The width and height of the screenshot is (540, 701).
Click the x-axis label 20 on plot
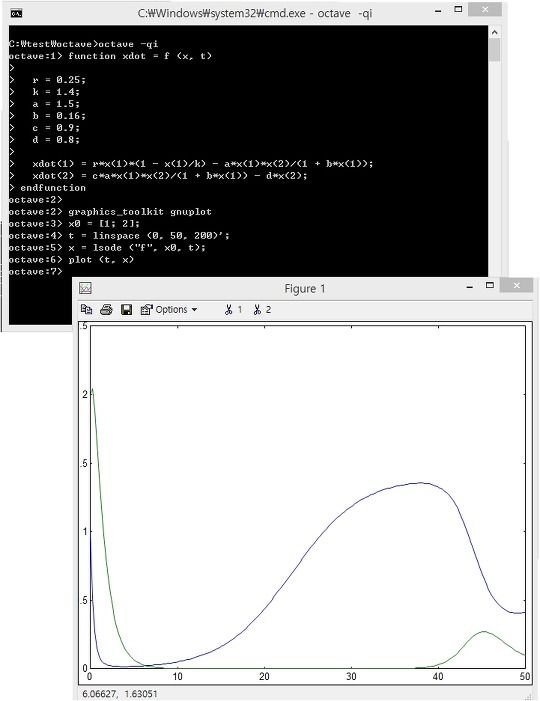tap(264, 676)
